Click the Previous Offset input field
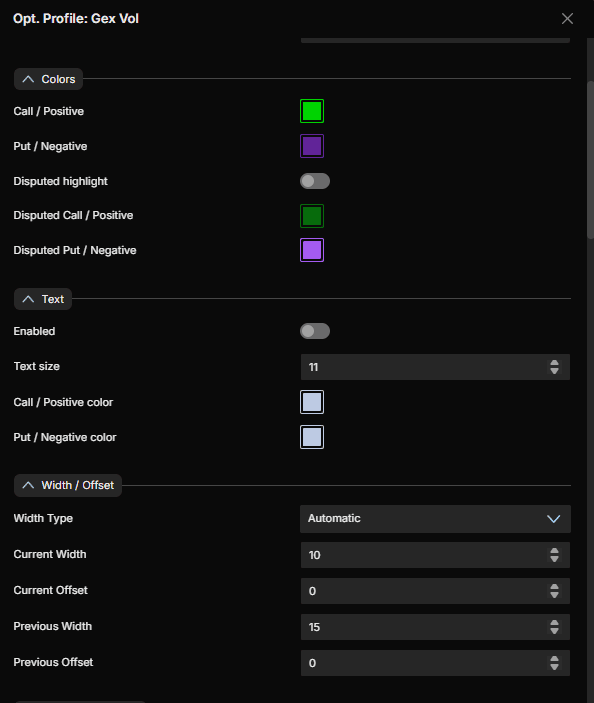The image size is (594, 703). tap(435, 663)
